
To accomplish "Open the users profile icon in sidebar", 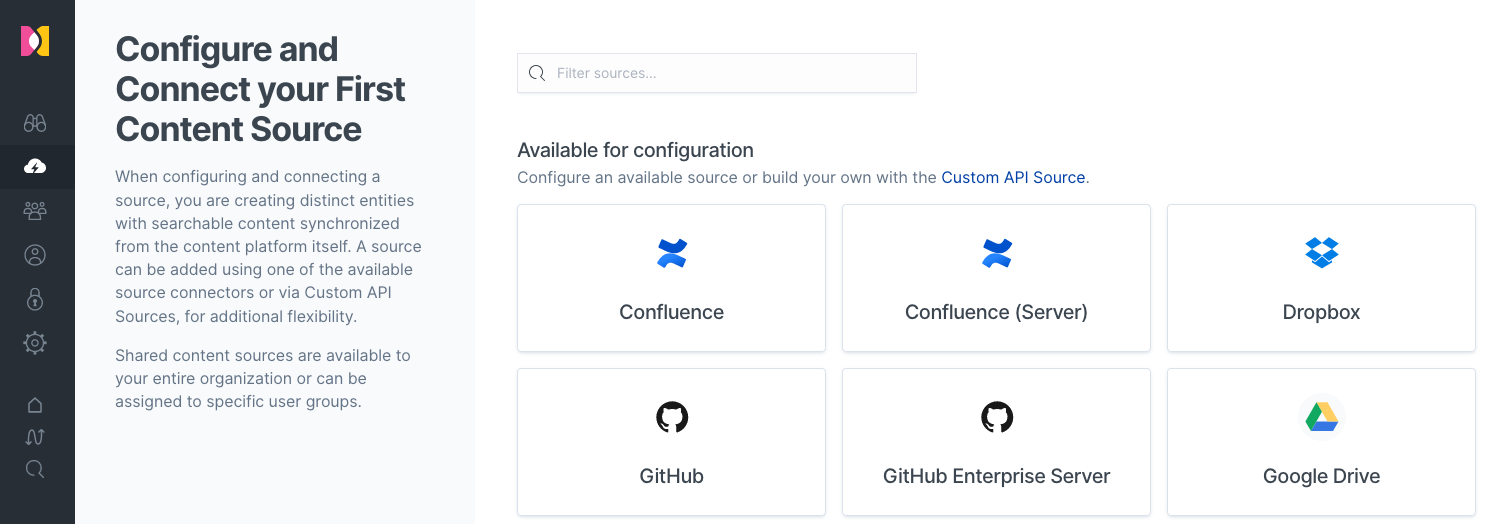I will click(35, 255).
